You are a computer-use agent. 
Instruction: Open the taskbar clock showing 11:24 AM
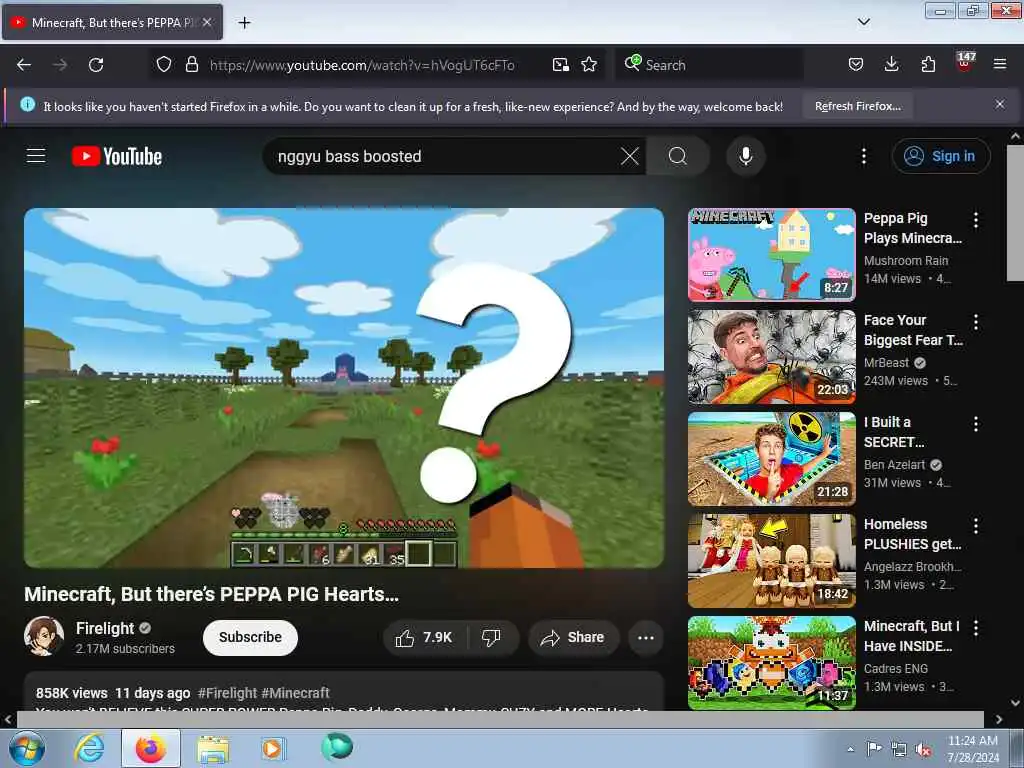972,749
